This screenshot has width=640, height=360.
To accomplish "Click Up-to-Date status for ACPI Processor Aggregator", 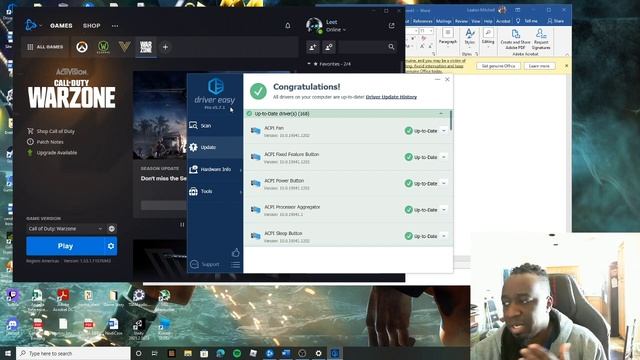I will pos(421,210).
